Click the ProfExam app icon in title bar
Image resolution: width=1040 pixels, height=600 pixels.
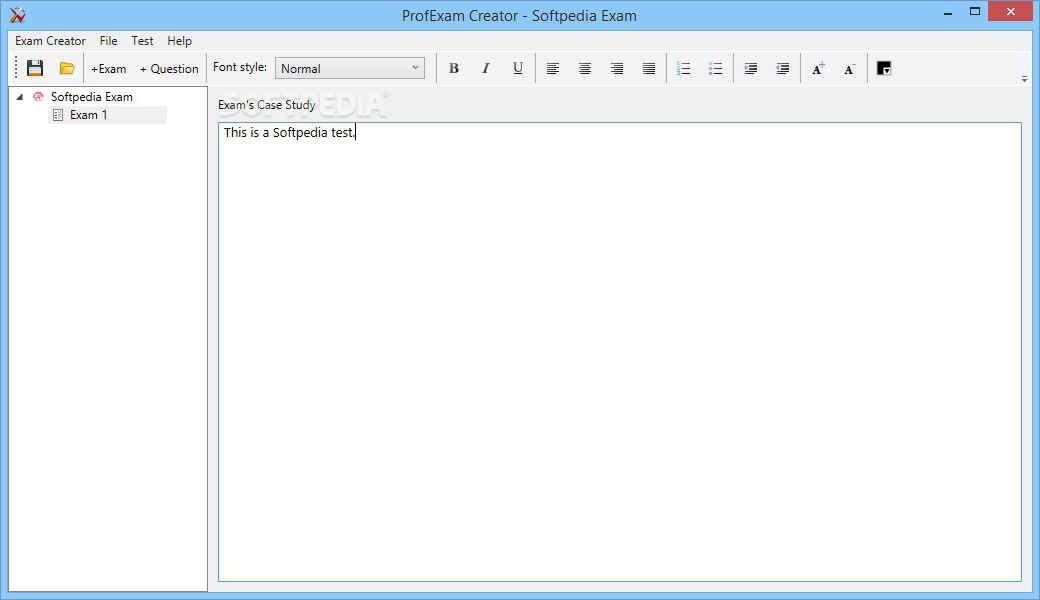coord(18,15)
